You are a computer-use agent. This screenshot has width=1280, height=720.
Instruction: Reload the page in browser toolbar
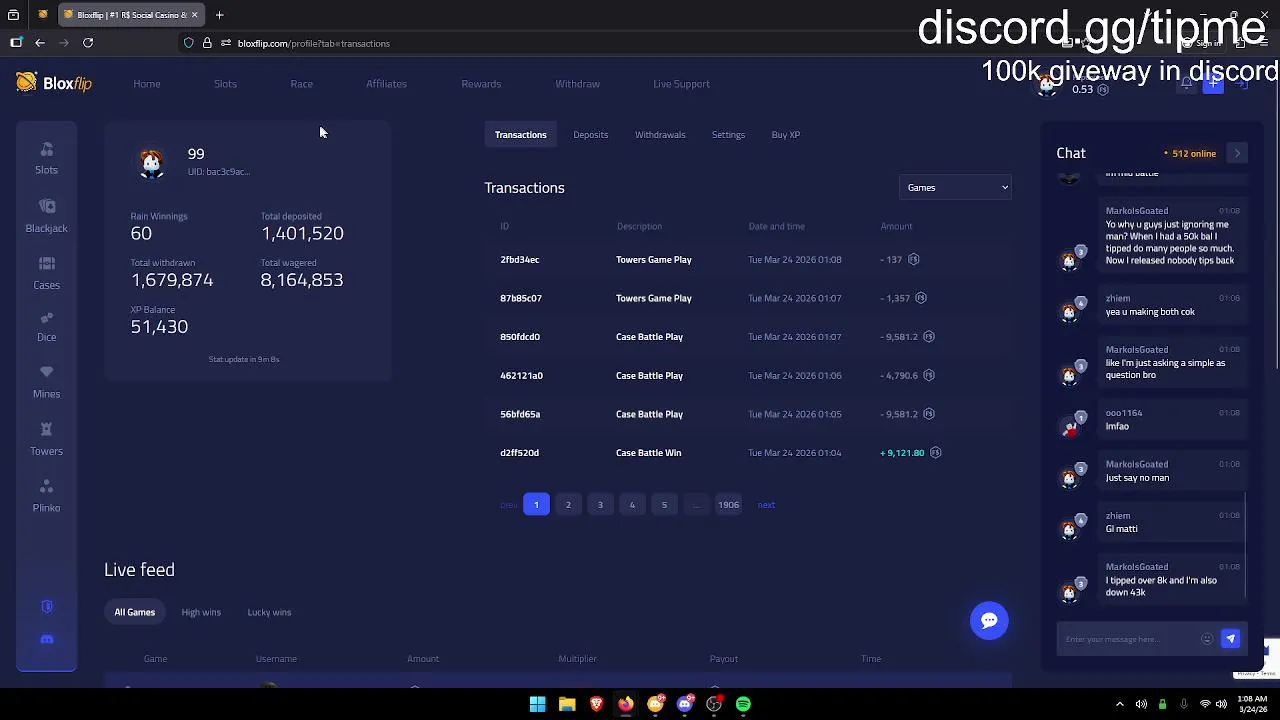88,43
